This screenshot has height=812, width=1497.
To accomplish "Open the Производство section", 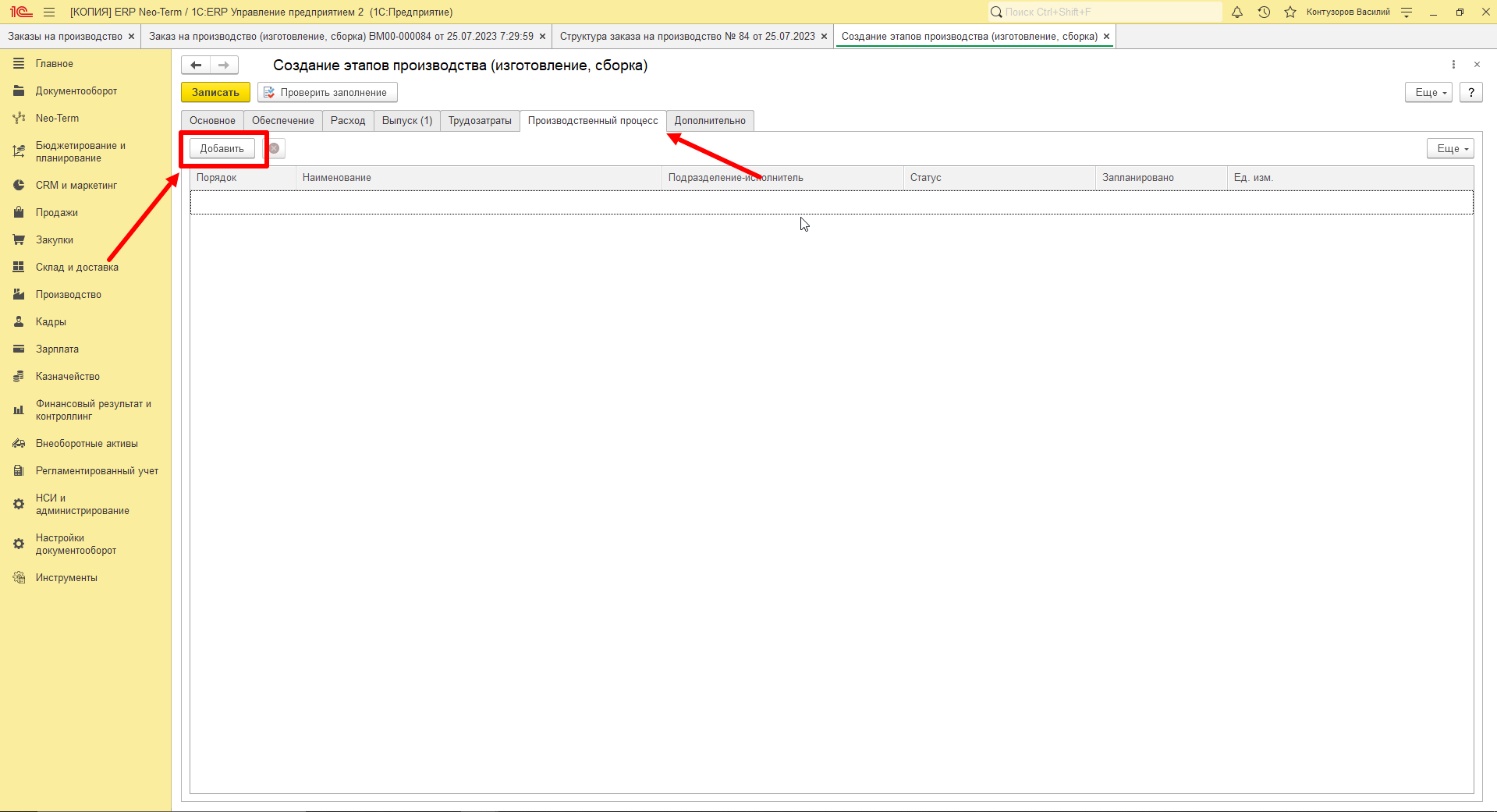I will tap(69, 295).
